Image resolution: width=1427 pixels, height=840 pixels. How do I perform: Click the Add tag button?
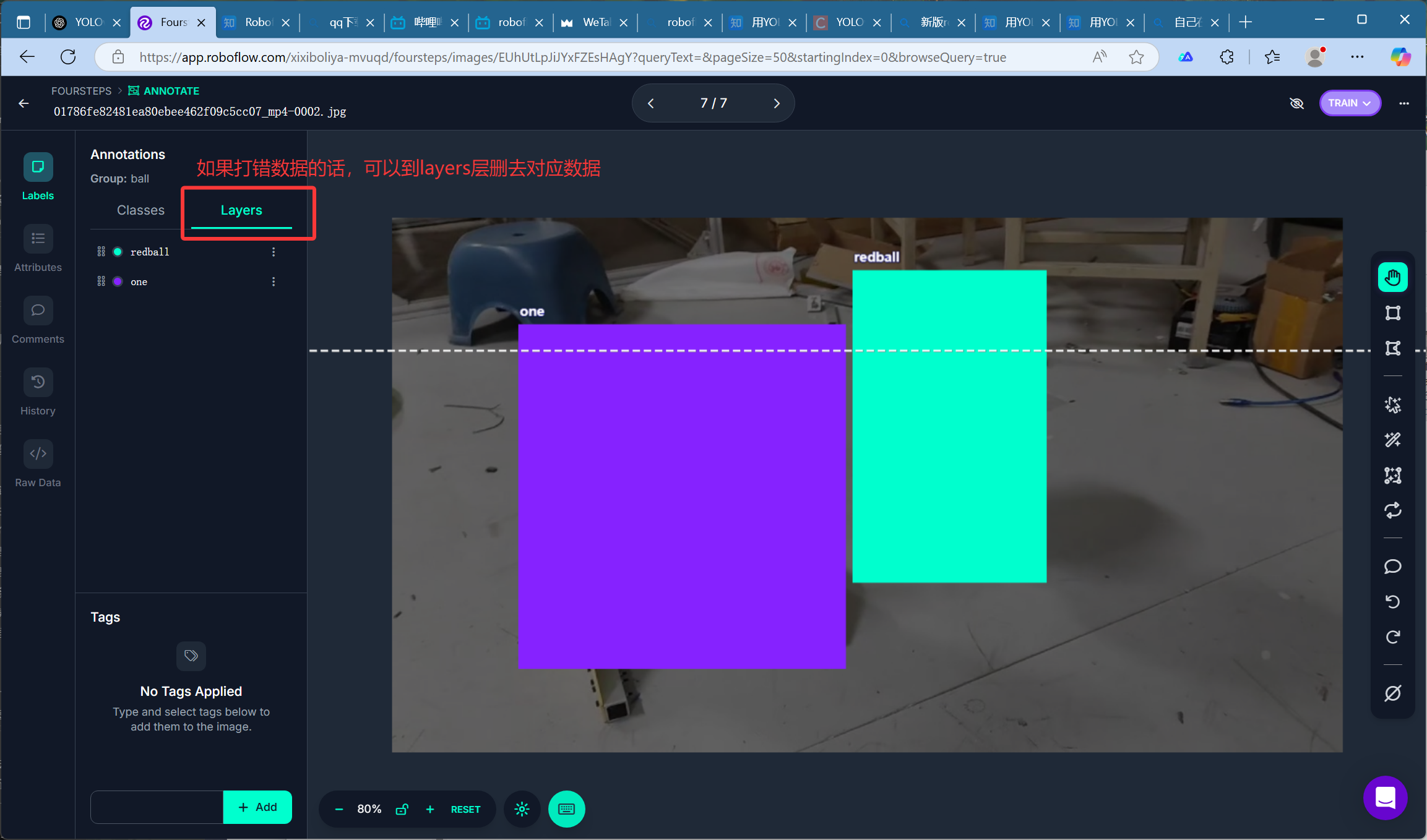click(257, 807)
